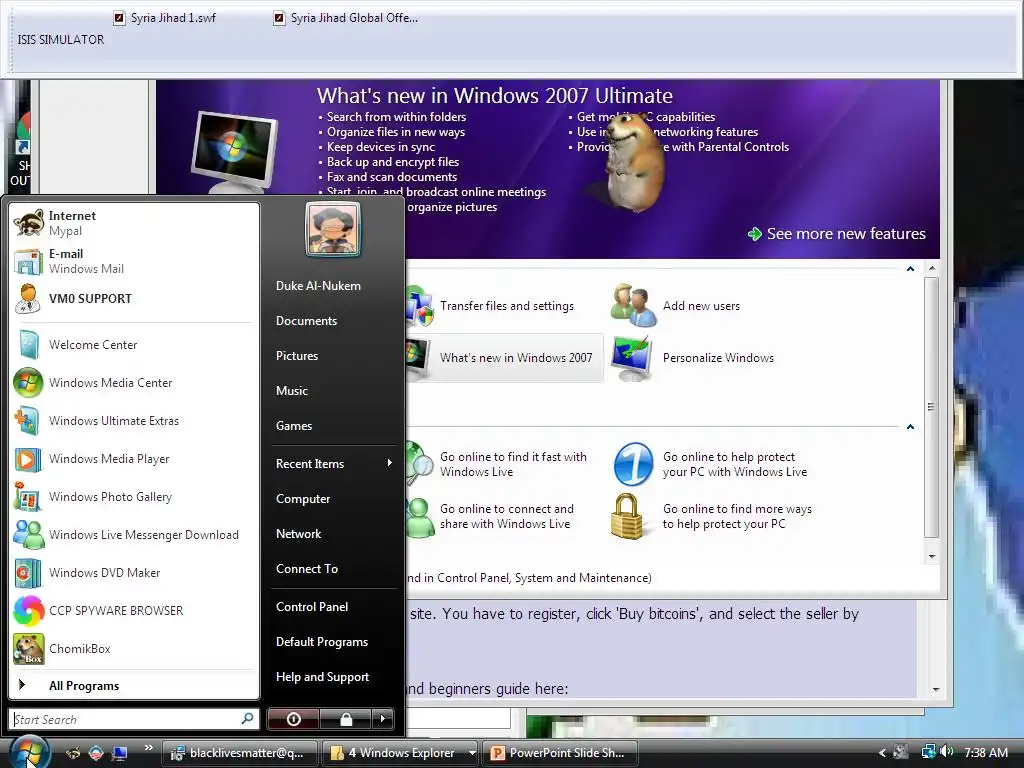Click Go online to help protect your PC

[711, 464]
